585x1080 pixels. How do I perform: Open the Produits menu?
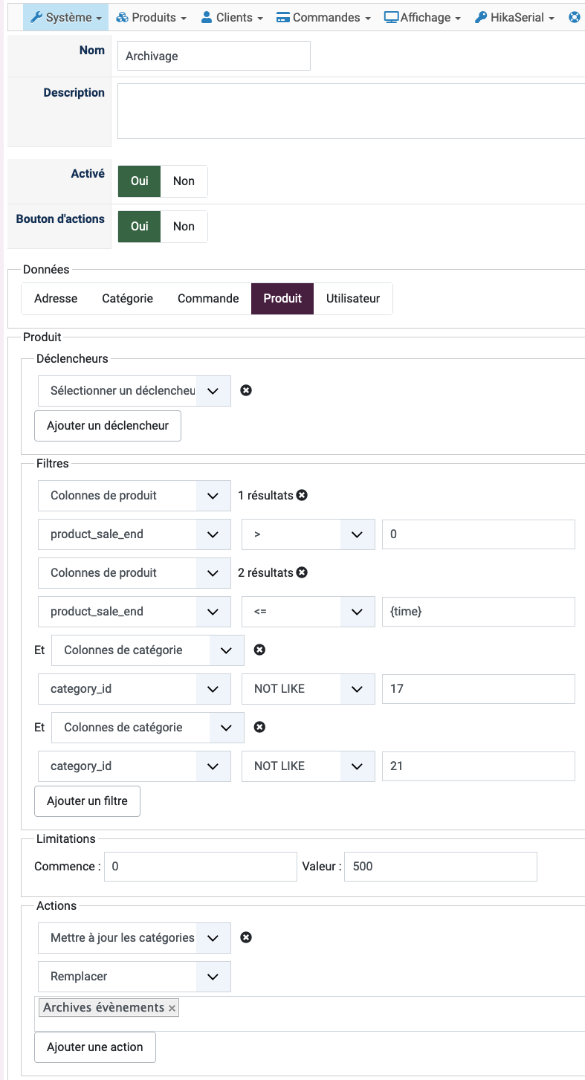click(x=152, y=17)
